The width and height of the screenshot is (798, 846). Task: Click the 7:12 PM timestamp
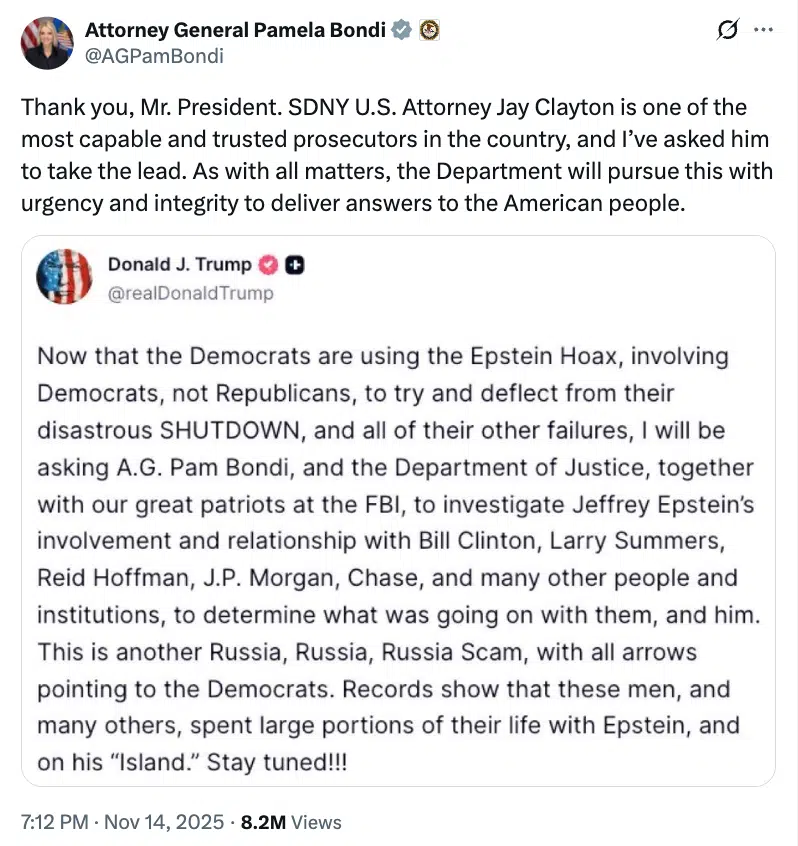tap(56, 822)
